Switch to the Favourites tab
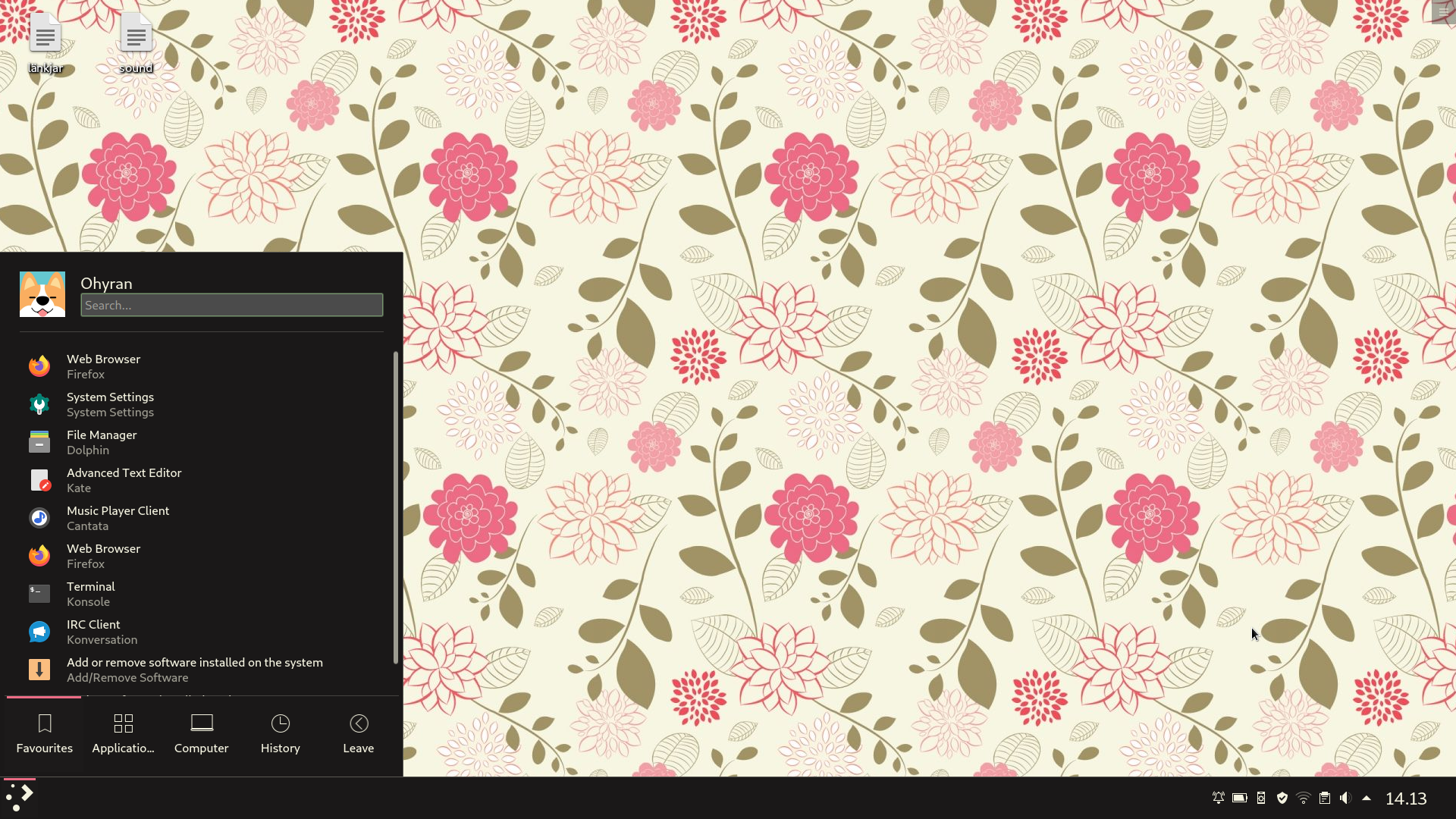1456x819 pixels. (45, 734)
